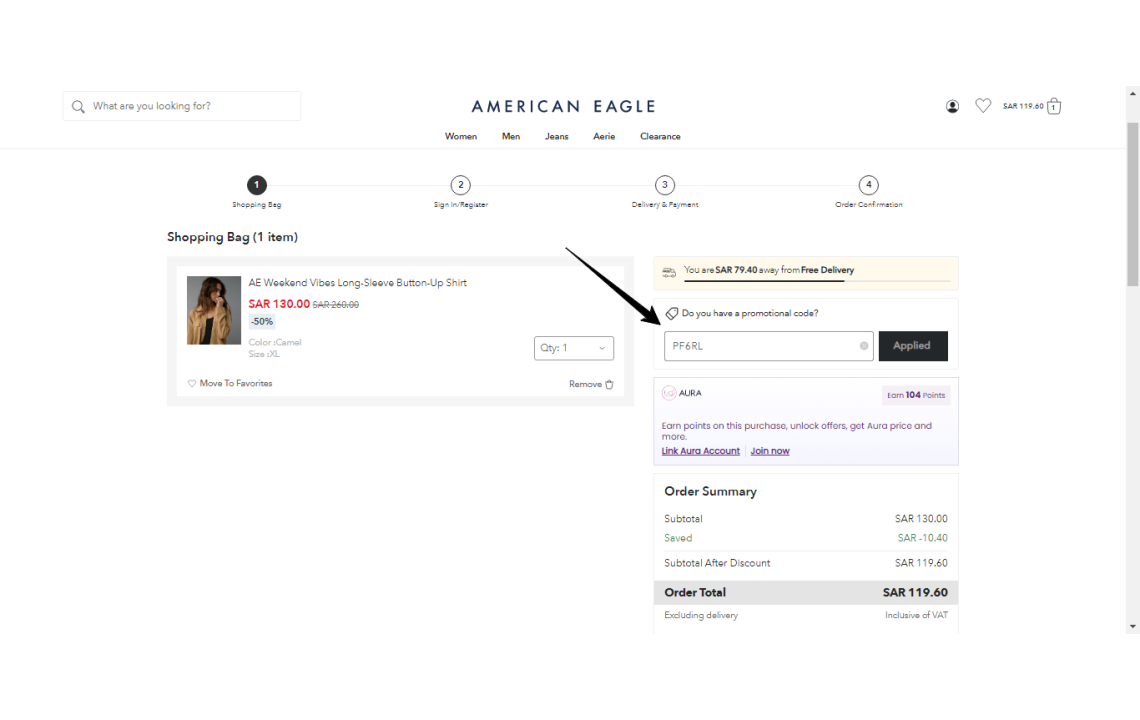This screenshot has width=1140, height=720.
Task: Select step 2 Sign In/Register
Action: tap(460, 185)
